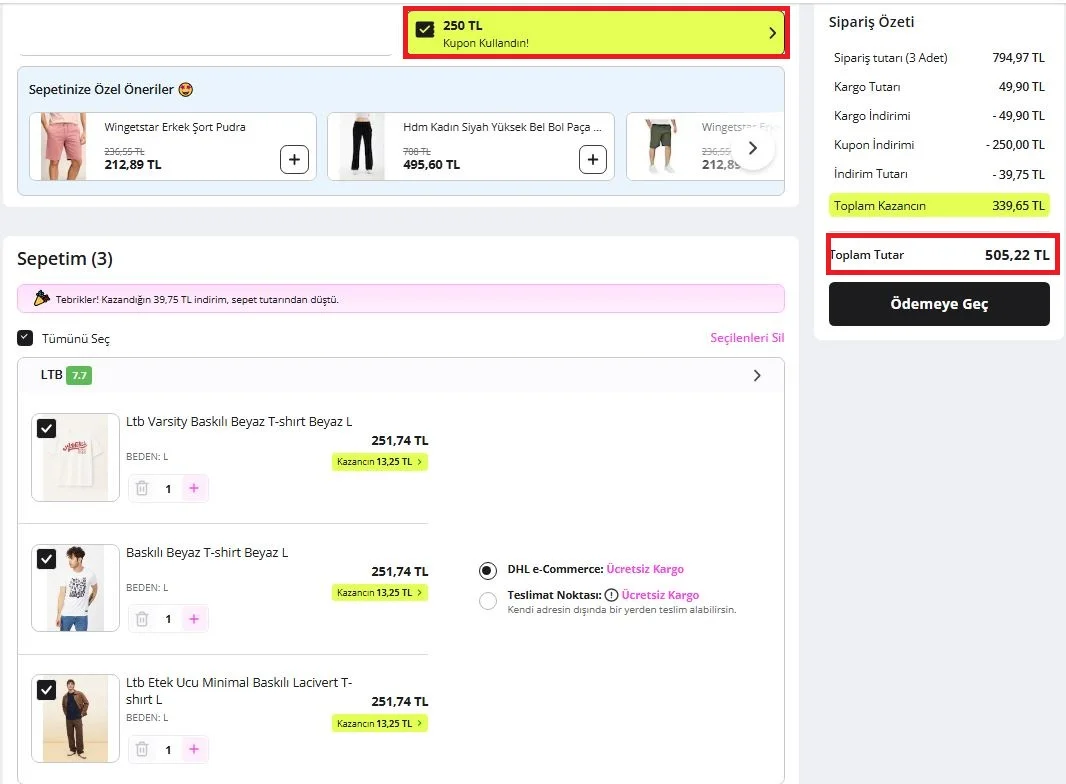This screenshot has width=1066, height=784.
Task: Increase quantity of Baskılı Beyaz T-shirt
Action: [194, 619]
